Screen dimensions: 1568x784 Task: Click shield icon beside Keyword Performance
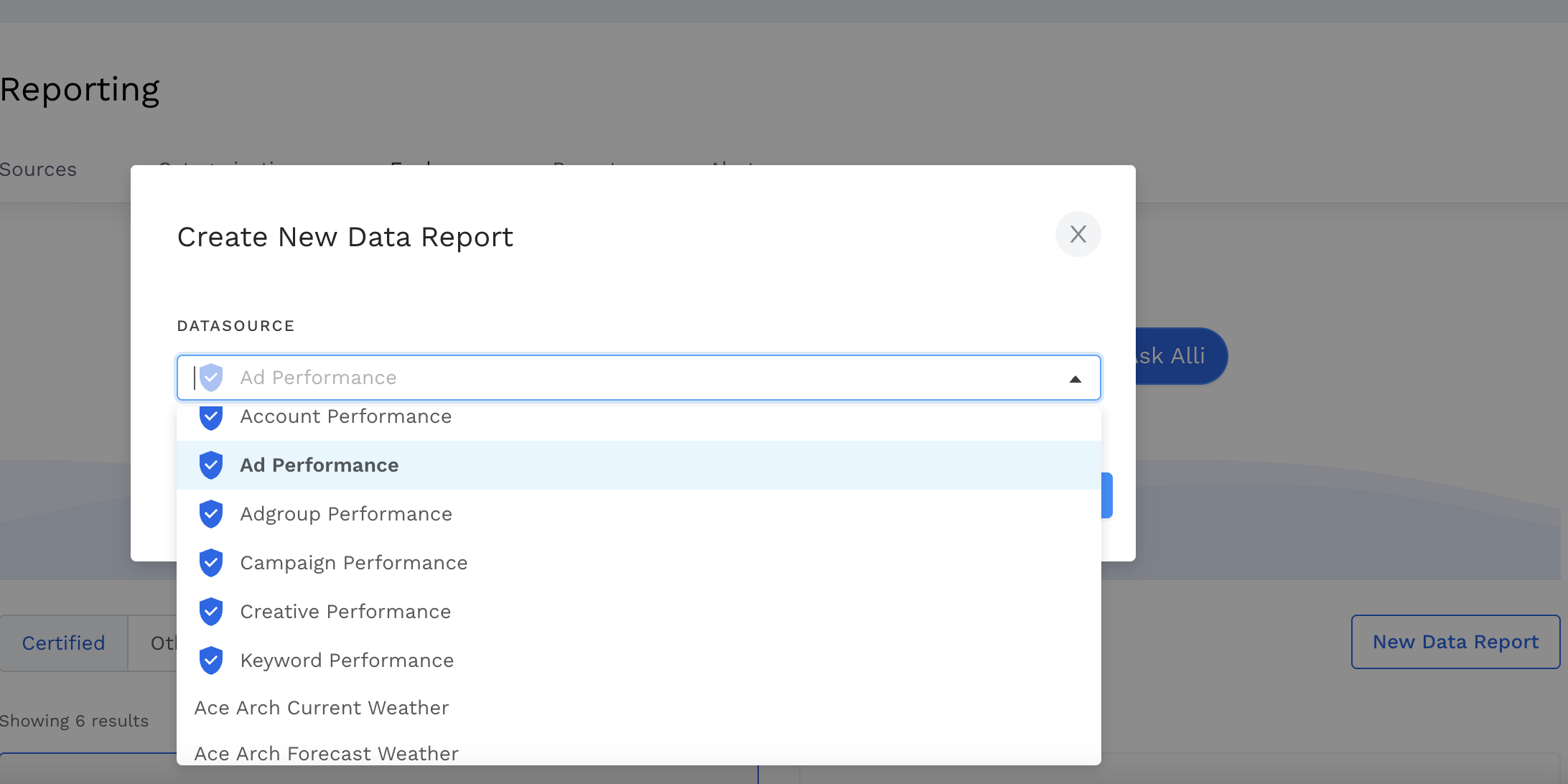(211, 661)
